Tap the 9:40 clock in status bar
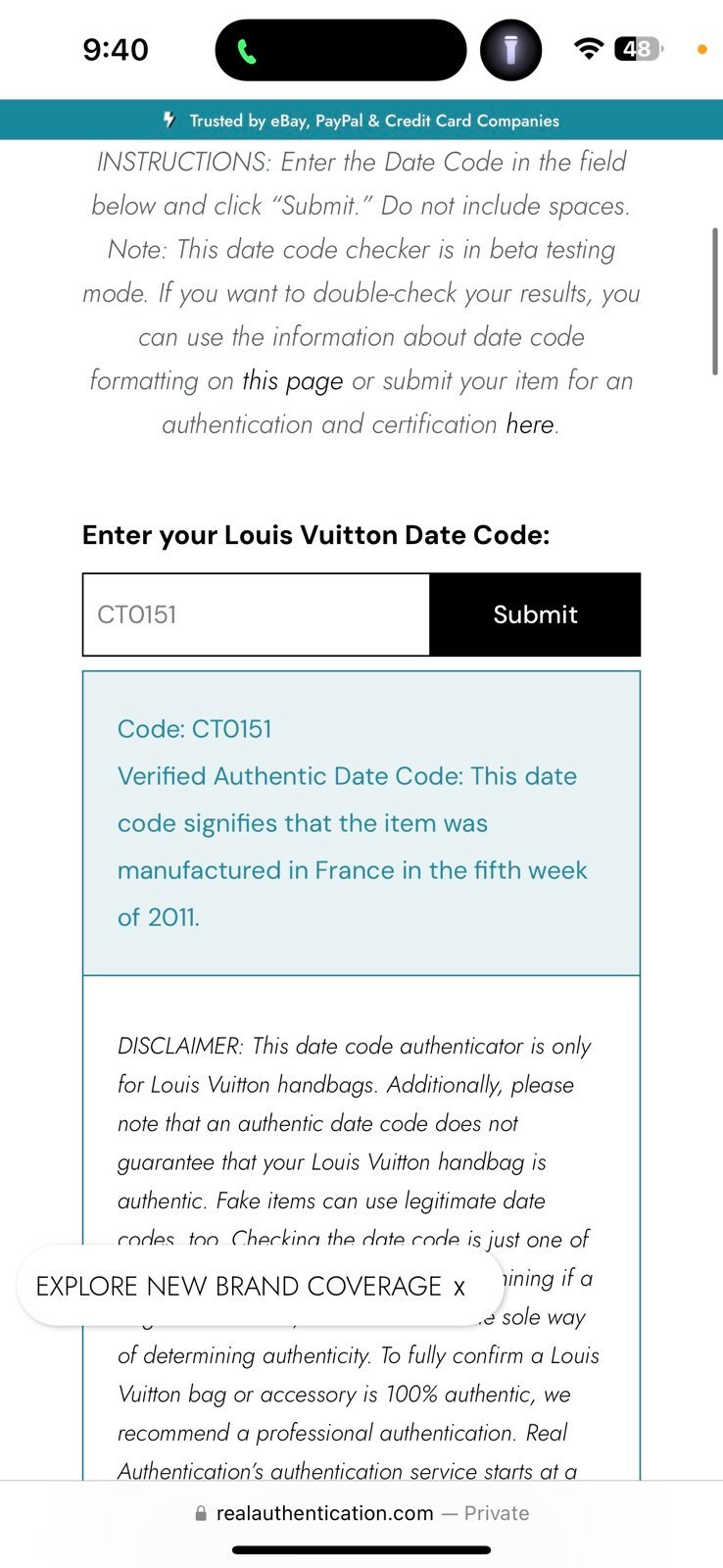Image resolution: width=723 pixels, height=1568 pixels. pyautogui.click(x=116, y=49)
